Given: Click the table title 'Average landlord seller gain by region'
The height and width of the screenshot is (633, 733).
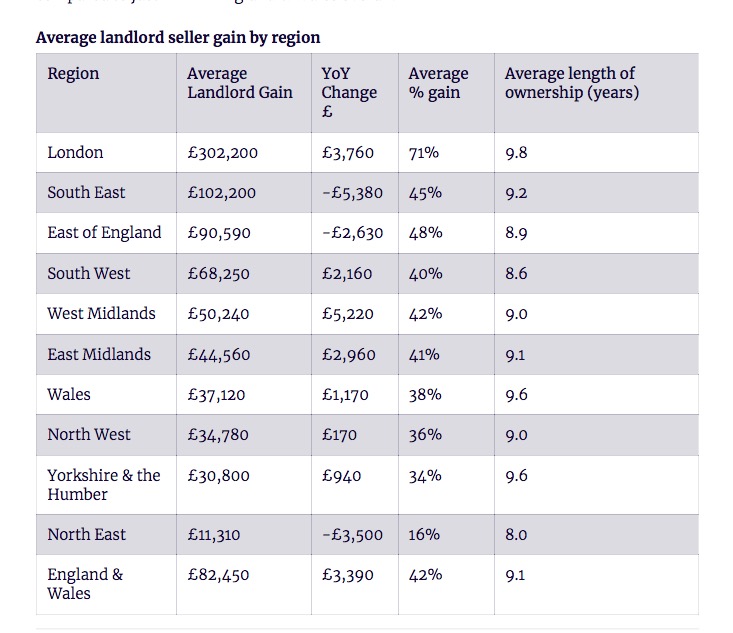Looking at the screenshot, I should 178,38.
